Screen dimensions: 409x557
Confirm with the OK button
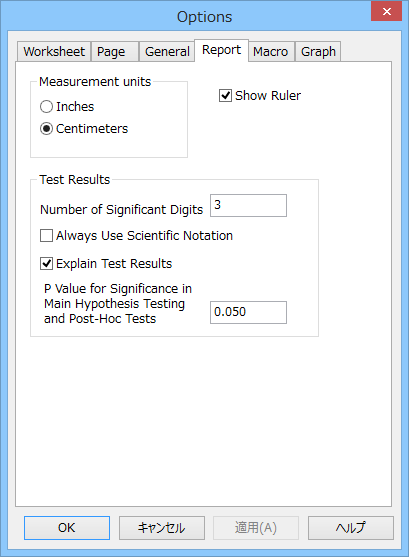point(67,528)
